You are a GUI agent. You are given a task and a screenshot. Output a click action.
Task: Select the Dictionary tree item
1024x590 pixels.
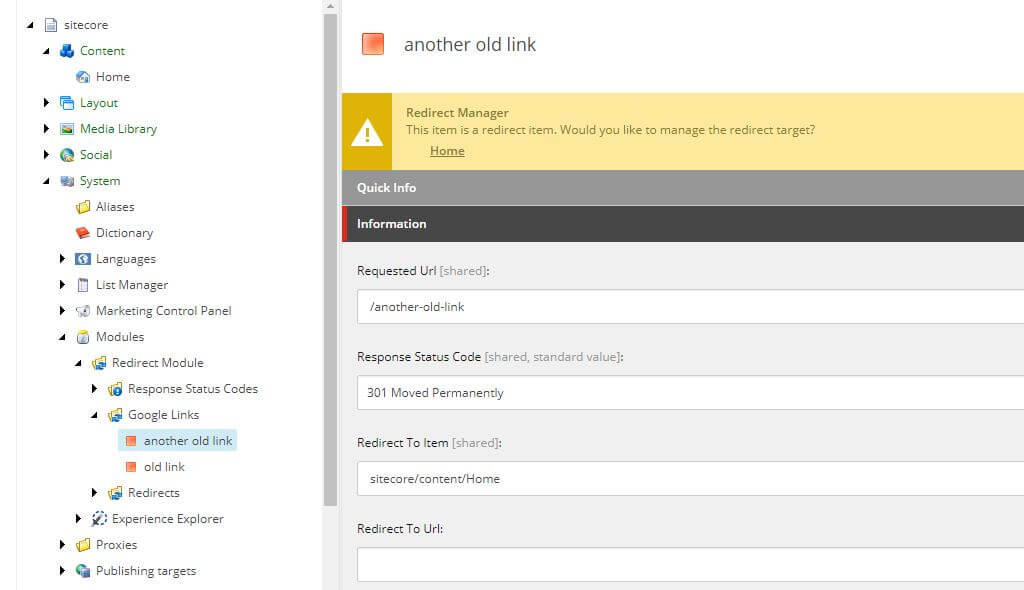click(124, 233)
